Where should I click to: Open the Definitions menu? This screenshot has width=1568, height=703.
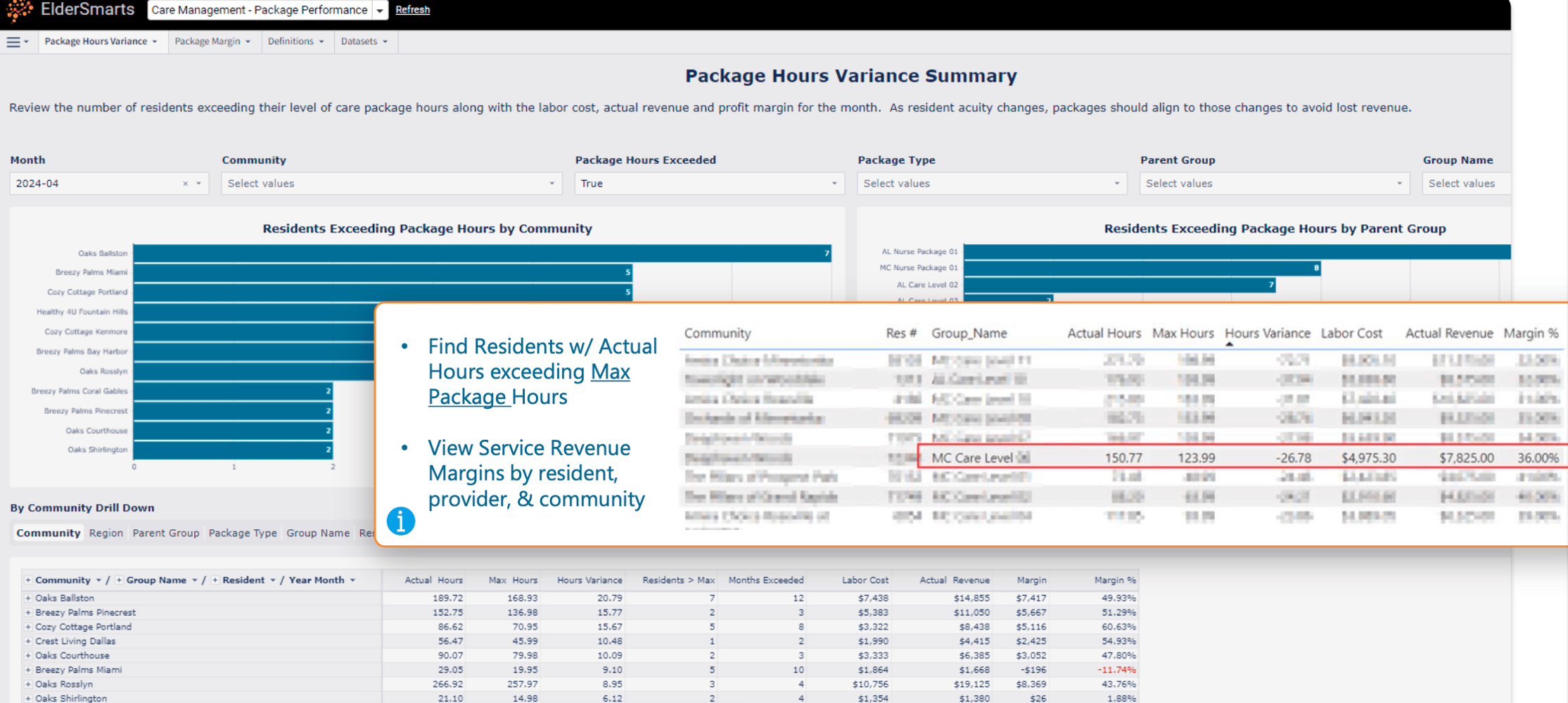[295, 42]
